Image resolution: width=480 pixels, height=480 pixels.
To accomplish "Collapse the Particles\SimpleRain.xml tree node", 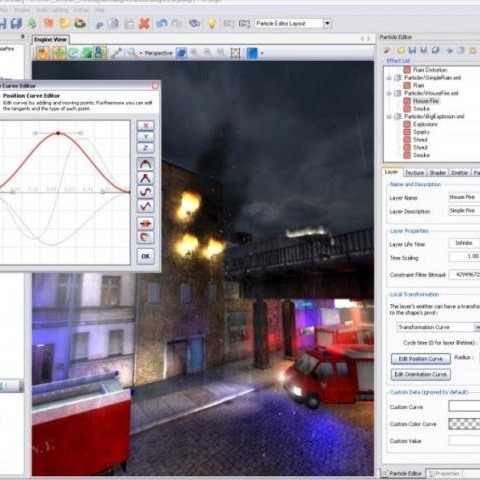I will click(x=389, y=78).
